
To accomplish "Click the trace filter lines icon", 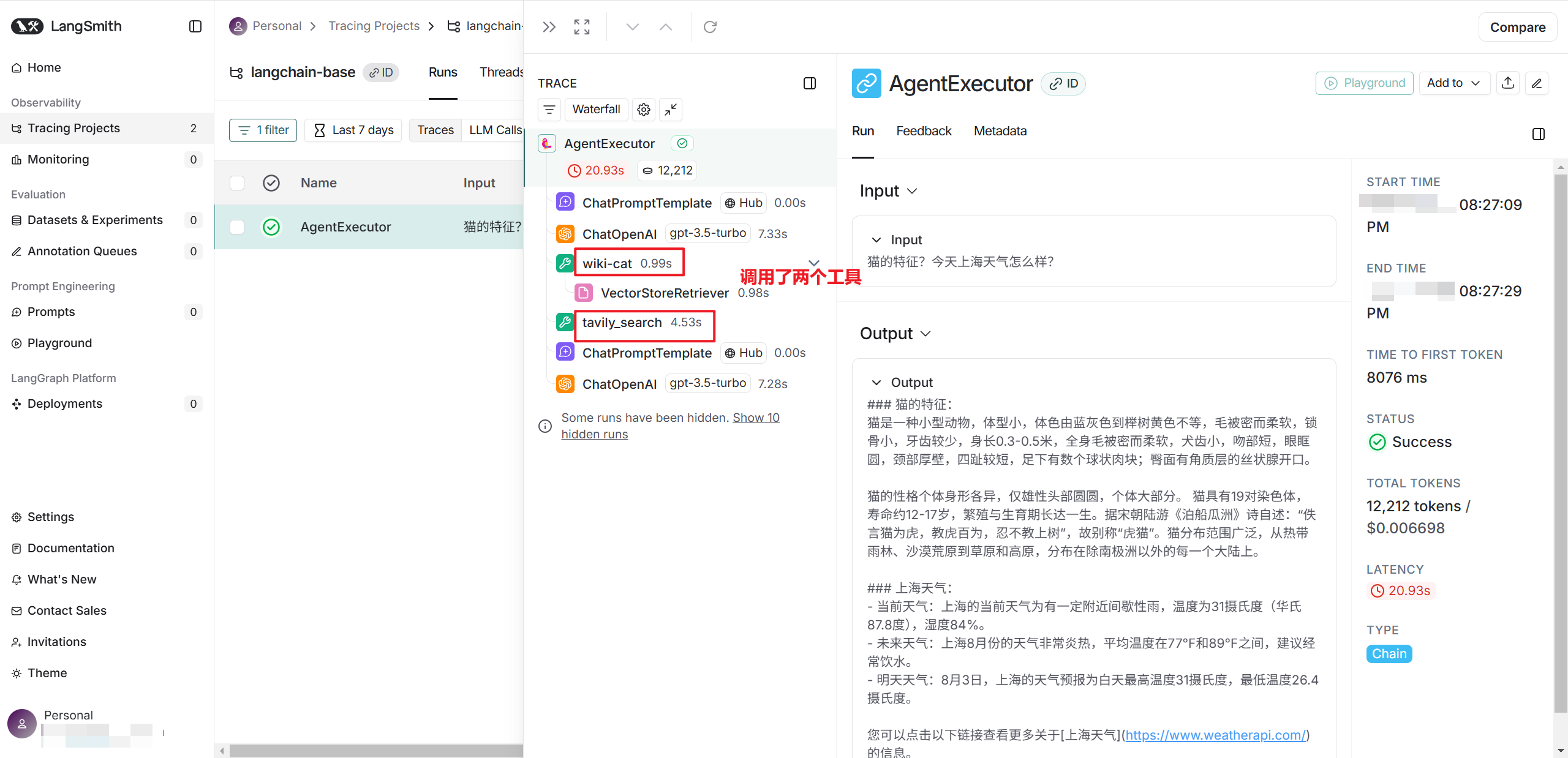I will tap(549, 110).
